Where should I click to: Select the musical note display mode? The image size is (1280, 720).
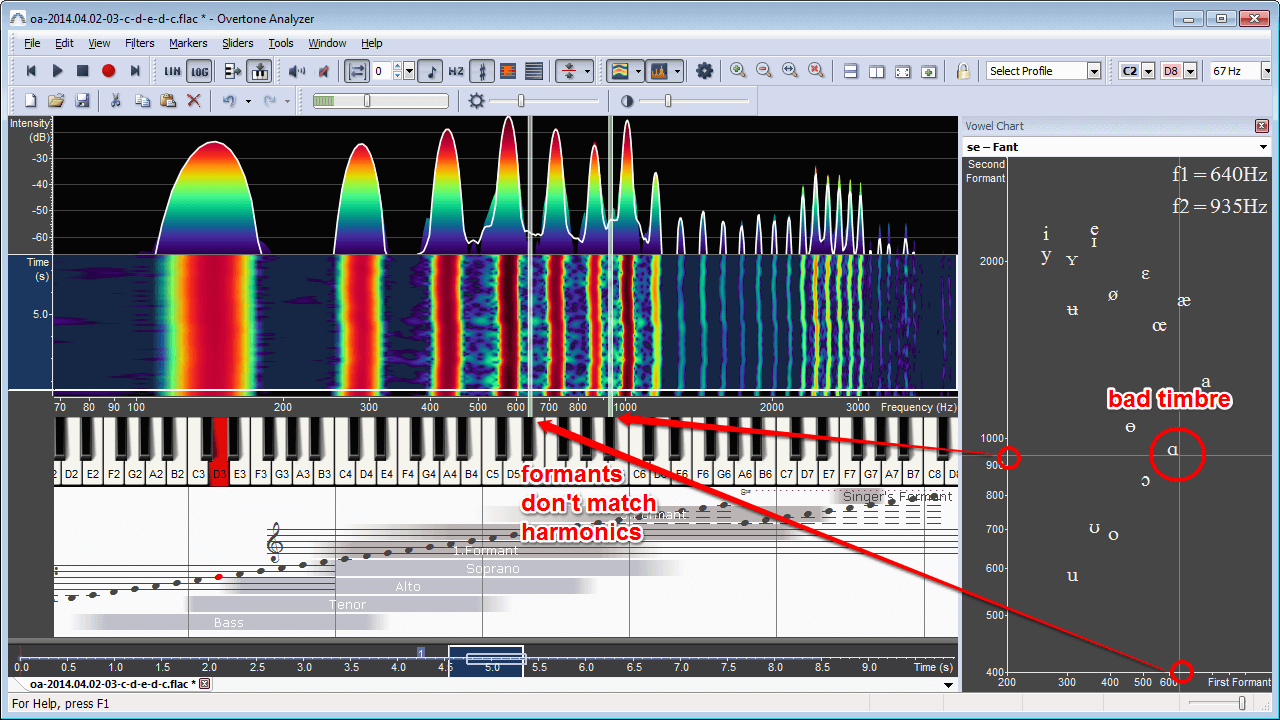(432, 71)
